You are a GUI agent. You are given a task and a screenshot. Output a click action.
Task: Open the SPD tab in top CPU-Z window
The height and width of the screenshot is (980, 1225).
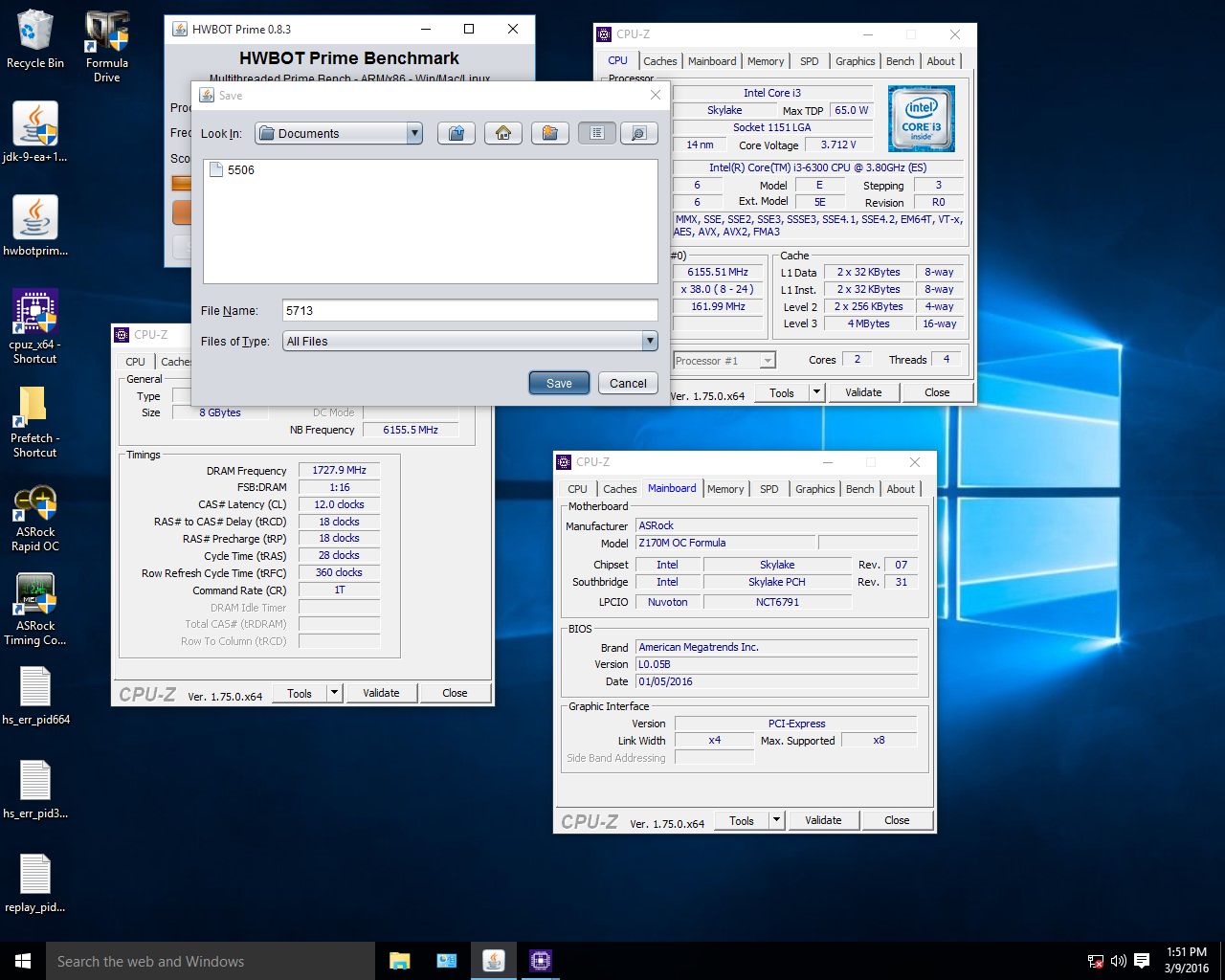[x=810, y=61]
